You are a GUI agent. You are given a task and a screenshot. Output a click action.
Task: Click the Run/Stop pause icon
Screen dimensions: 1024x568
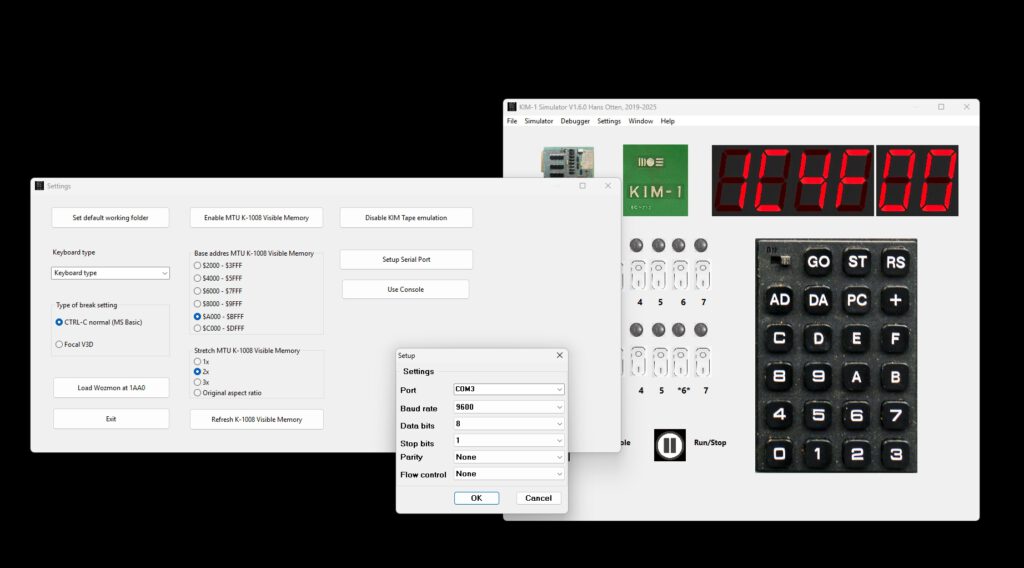click(x=669, y=444)
